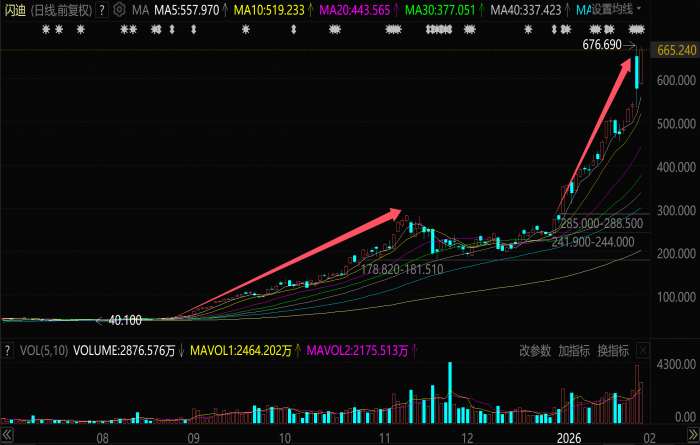Image resolution: width=700 pixels, height=445 pixels.
Task: Click 加指标 to add an indicator
Action: point(573,351)
